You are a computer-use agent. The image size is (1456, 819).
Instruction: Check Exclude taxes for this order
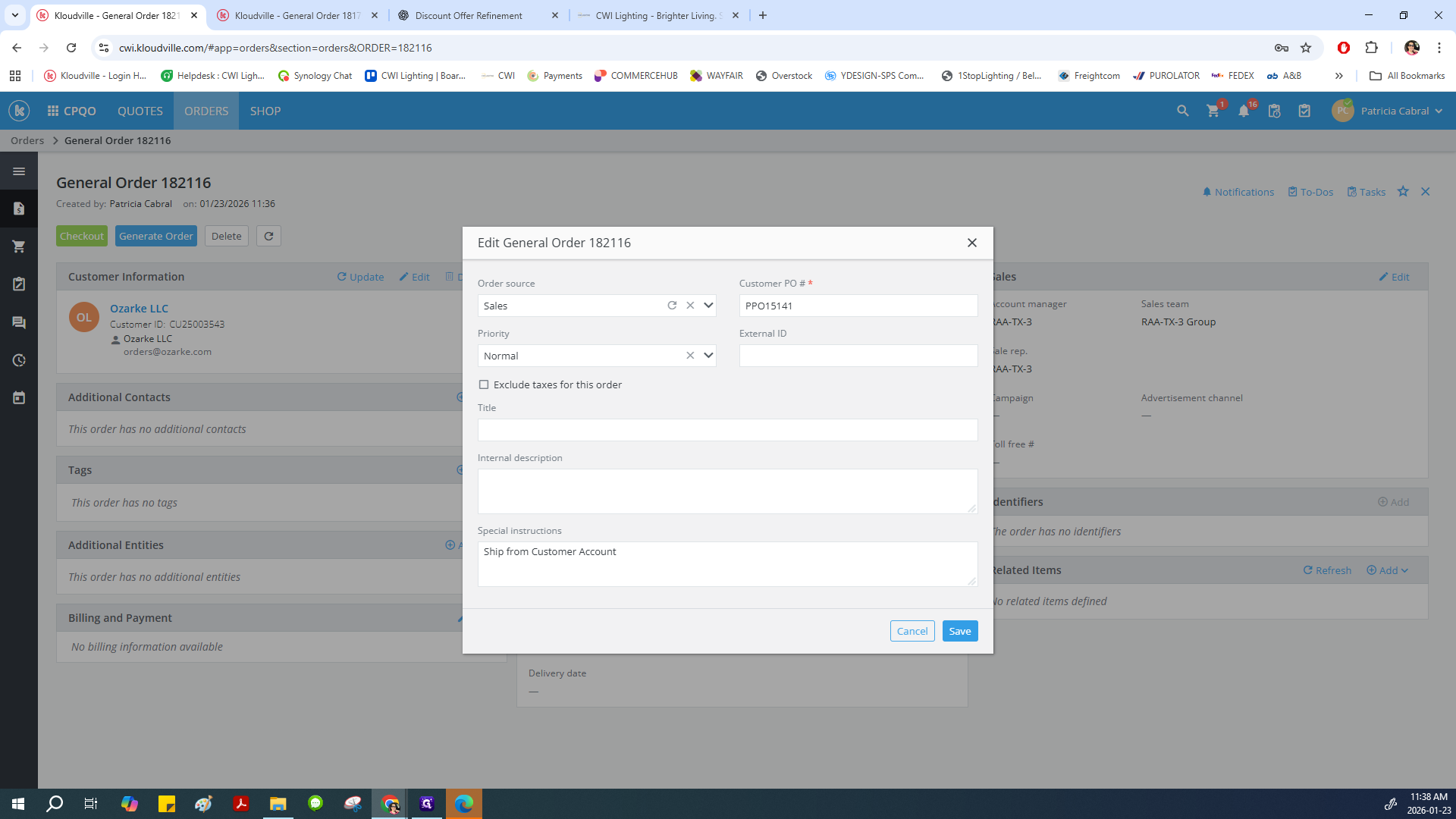(x=484, y=385)
